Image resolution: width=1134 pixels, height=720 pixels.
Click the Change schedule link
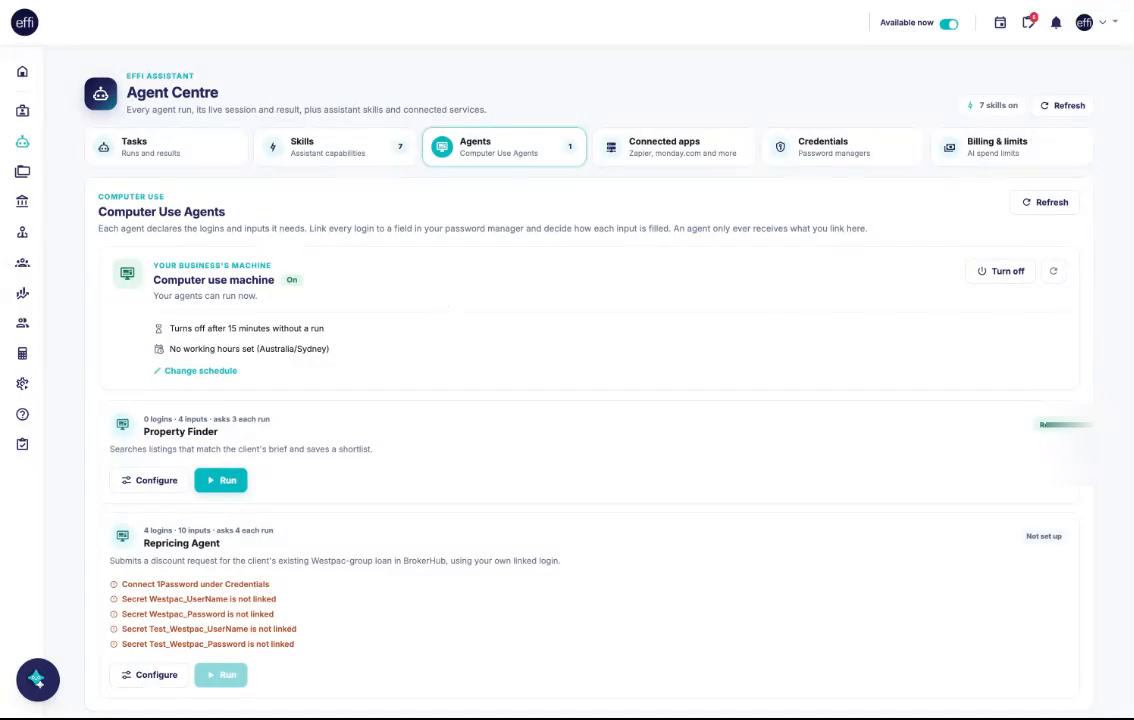[x=195, y=371]
